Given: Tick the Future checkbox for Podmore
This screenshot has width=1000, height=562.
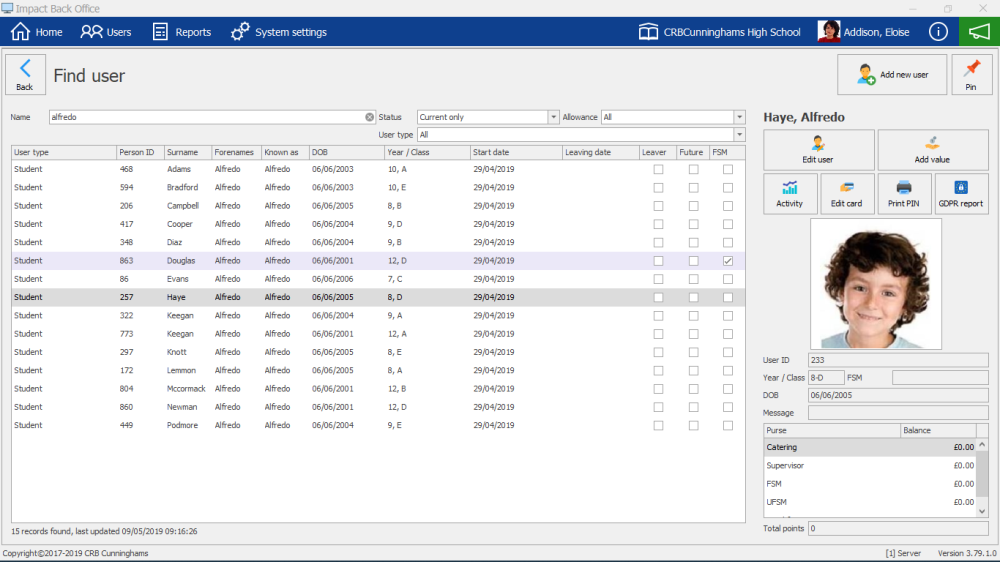Looking at the screenshot, I should click(x=693, y=425).
